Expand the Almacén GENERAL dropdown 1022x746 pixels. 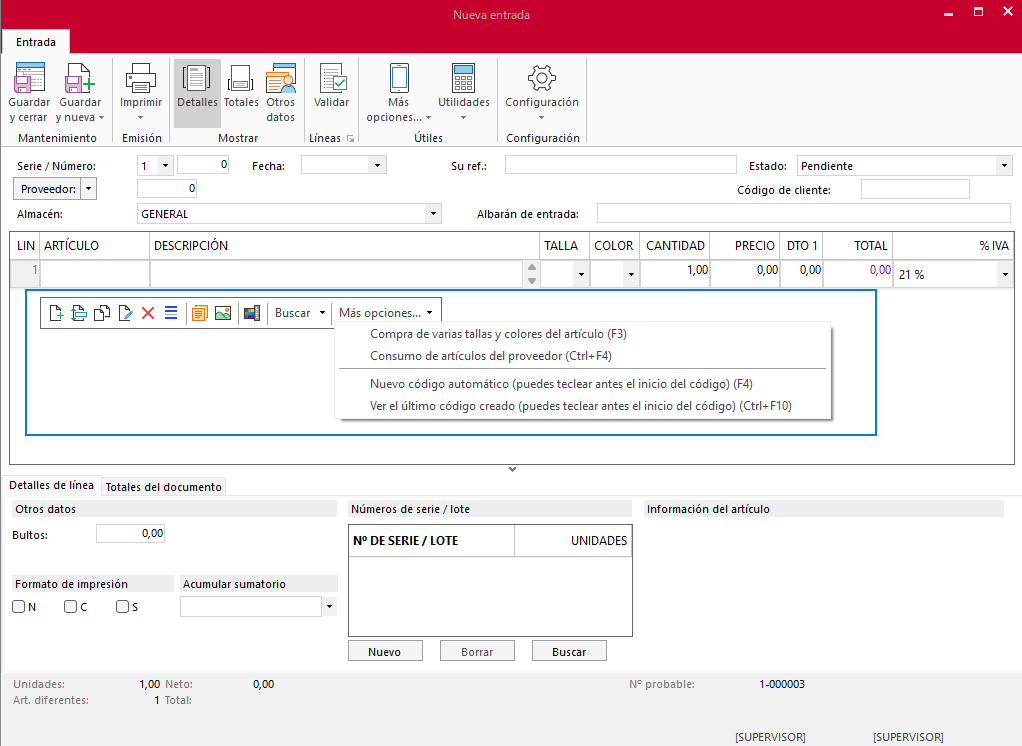[433, 214]
